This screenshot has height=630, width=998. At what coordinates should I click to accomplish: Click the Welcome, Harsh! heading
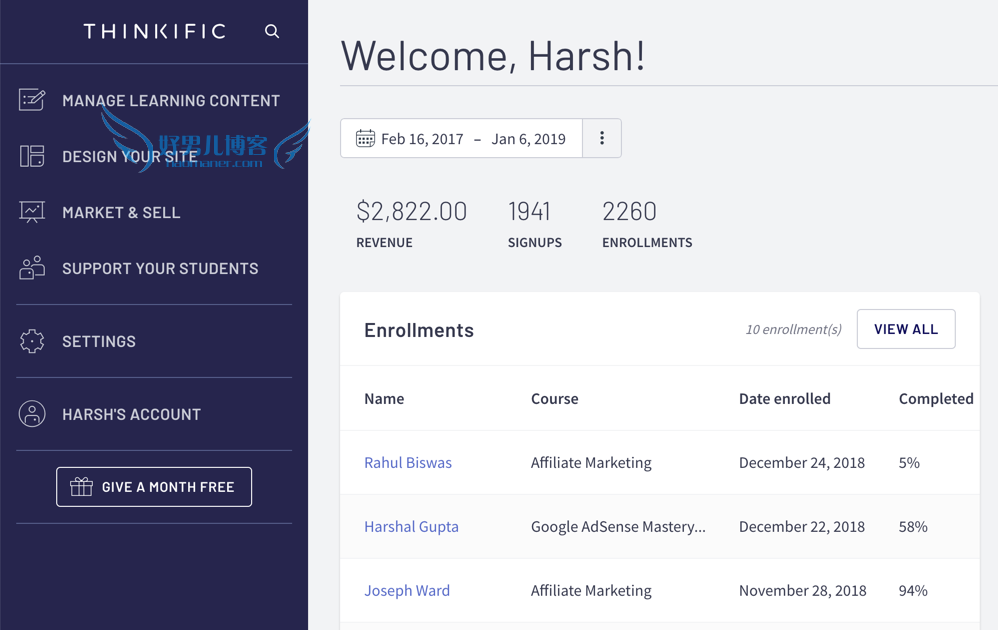click(493, 56)
